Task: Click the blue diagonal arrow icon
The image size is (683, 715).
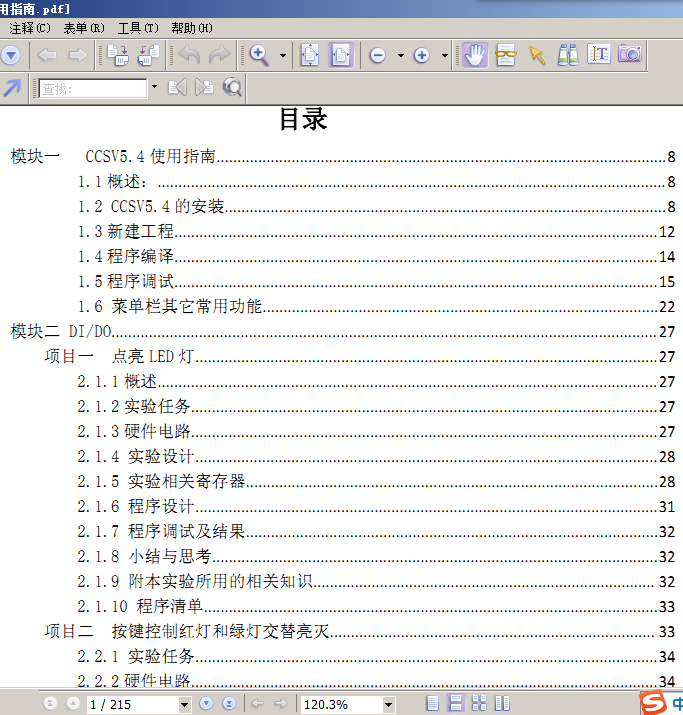Action: pyautogui.click(x=12, y=88)
